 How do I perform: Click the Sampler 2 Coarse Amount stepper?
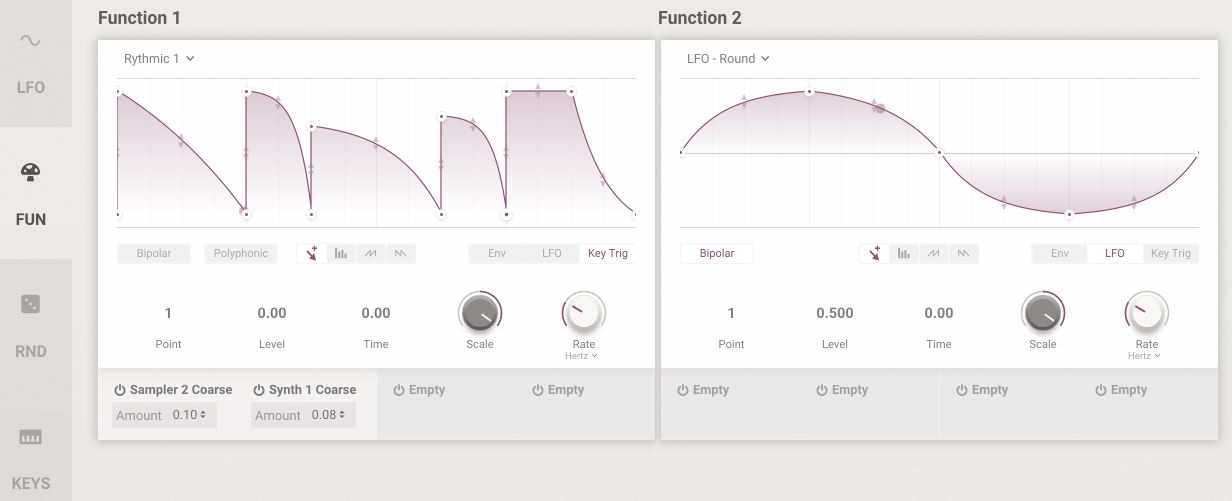pos(188,415)
